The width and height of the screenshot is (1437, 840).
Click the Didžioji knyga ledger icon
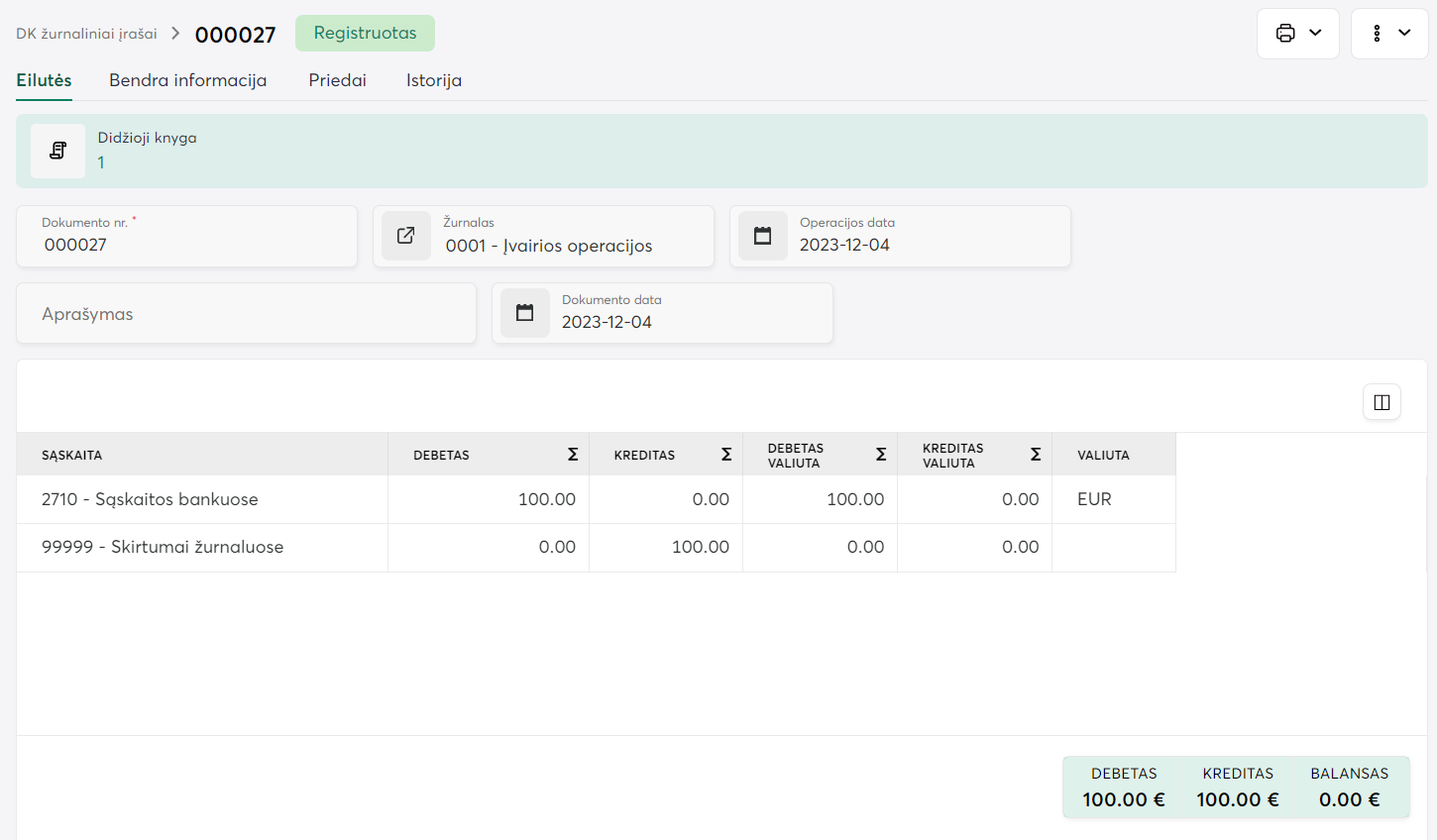pos(57,151)
